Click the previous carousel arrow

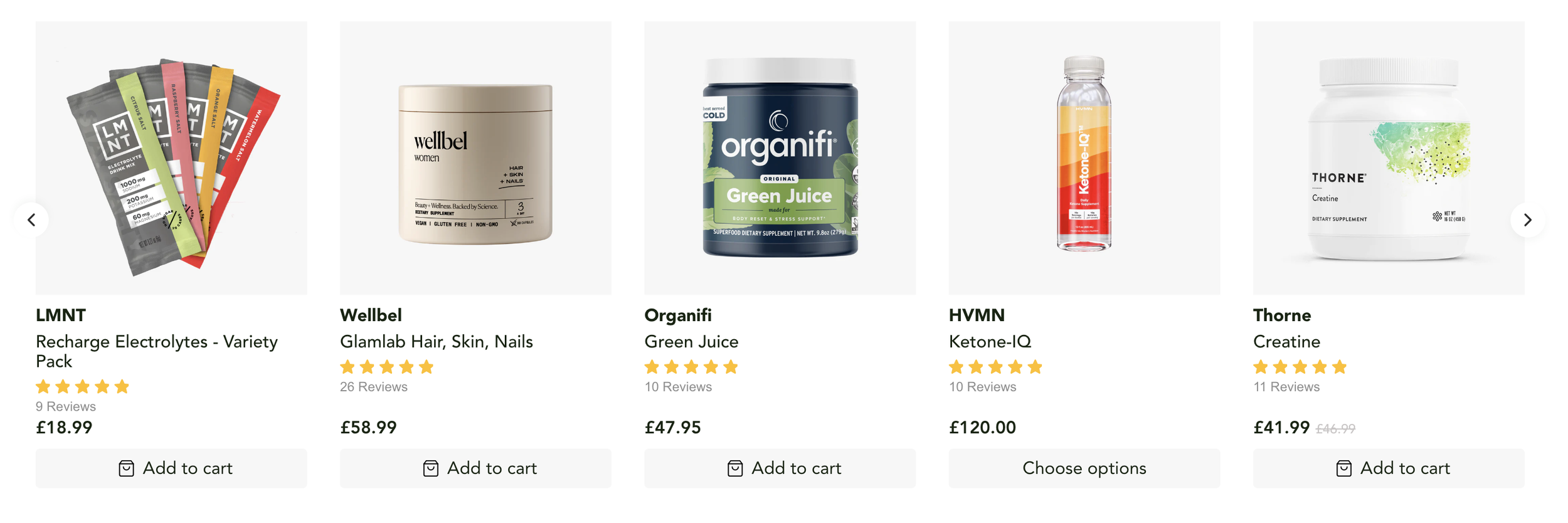[31, 220]
